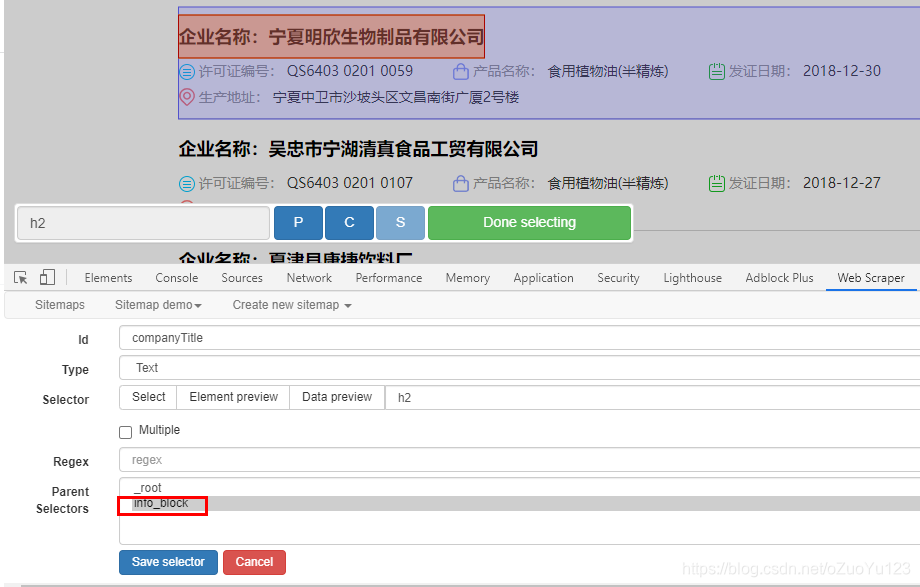Open the Application tab

coord(543,278)
